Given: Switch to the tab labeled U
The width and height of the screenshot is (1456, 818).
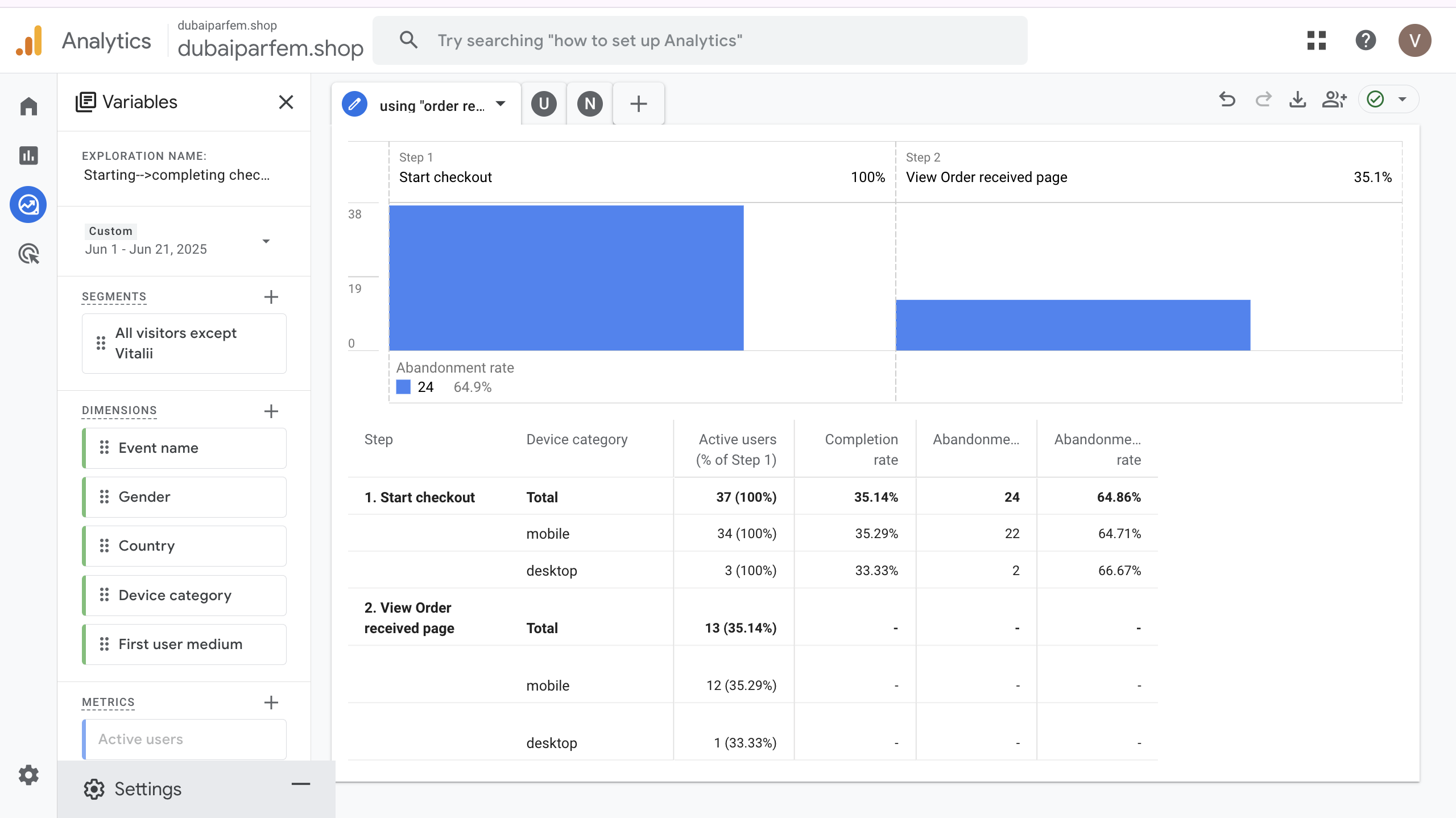Looking at the screenshot, I should 544,104.
